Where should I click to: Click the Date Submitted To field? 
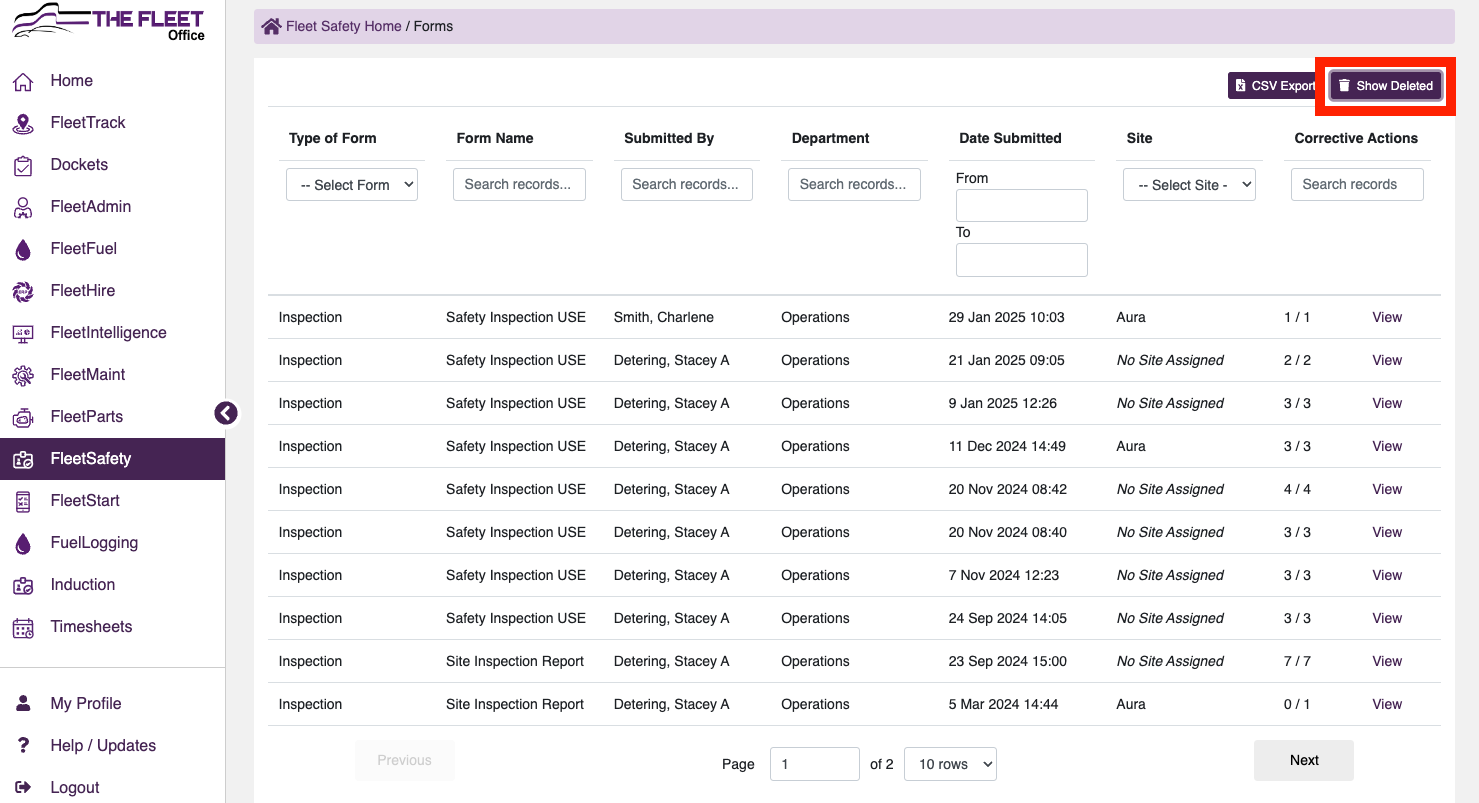pyautogui.click(x=1022, y=260)
